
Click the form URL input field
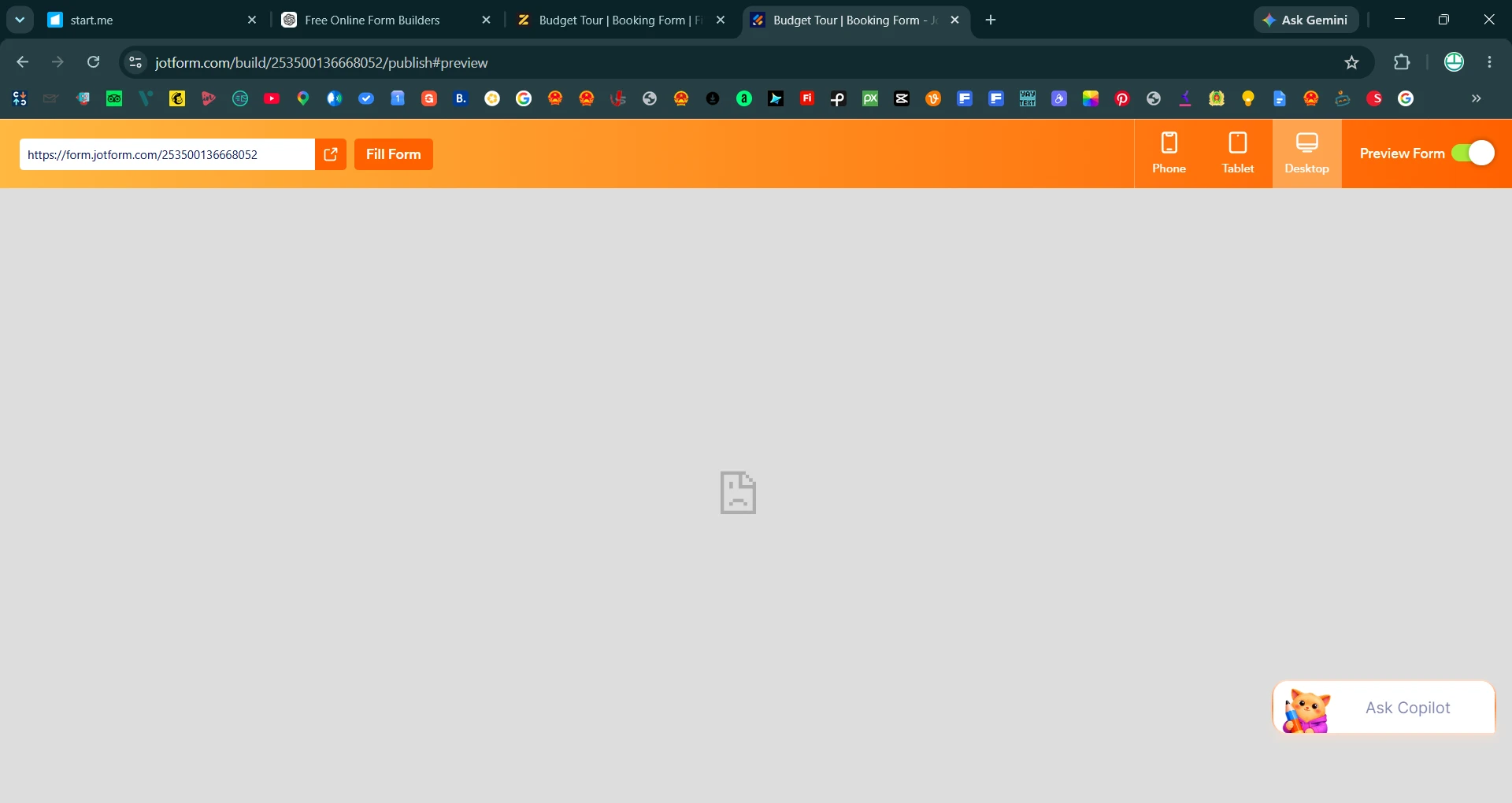pos(167,154)
